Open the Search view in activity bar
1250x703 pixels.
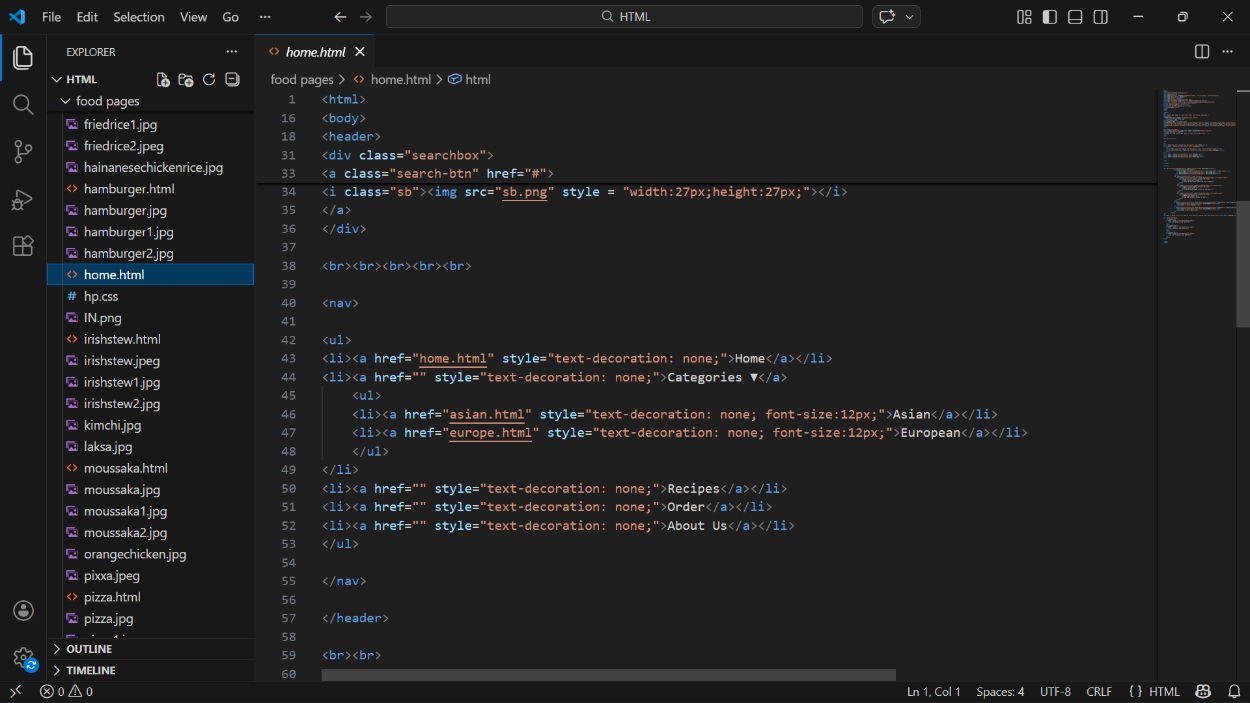pyautogui.click(x=23, y=105)
